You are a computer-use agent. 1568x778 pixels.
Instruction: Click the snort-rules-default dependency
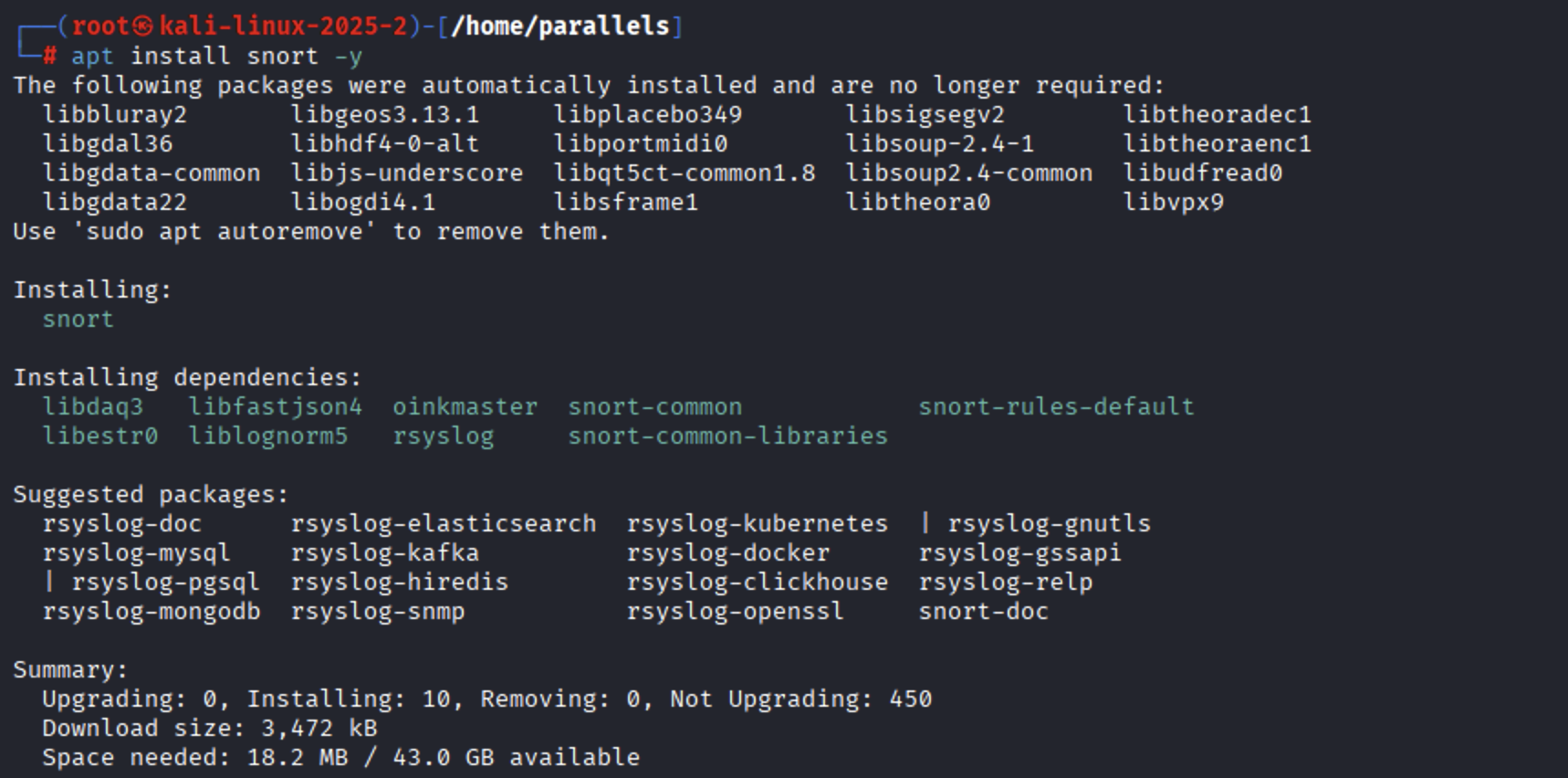(1056, 407)
